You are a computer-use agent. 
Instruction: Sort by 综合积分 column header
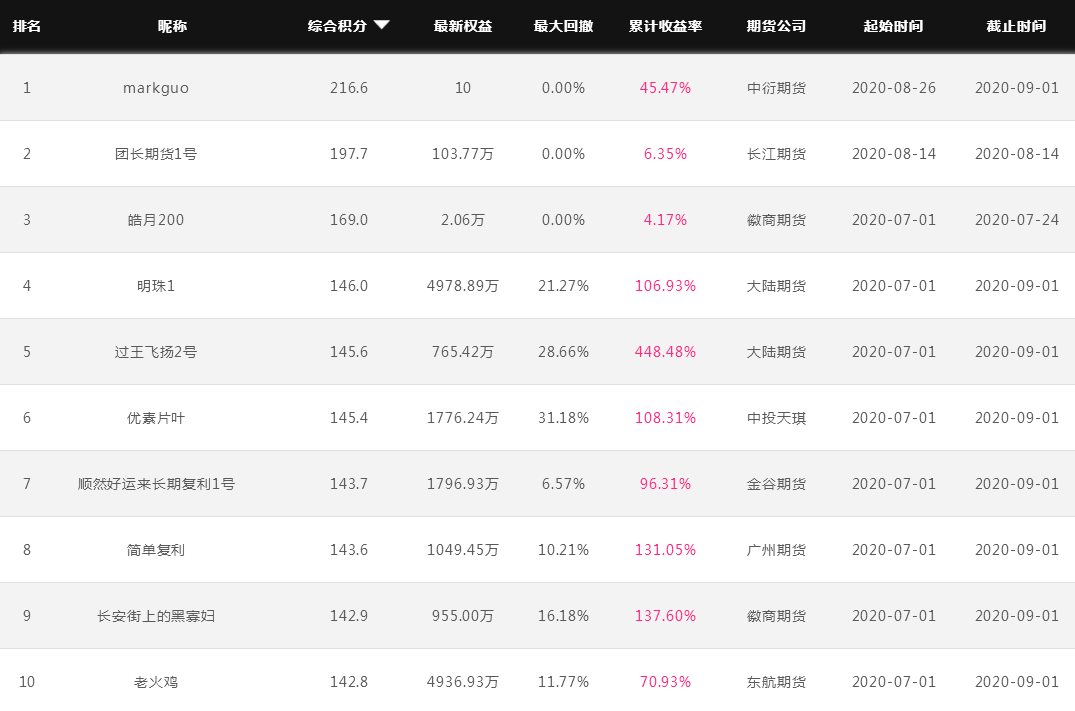pyautogui.click(x=338, y=26)
